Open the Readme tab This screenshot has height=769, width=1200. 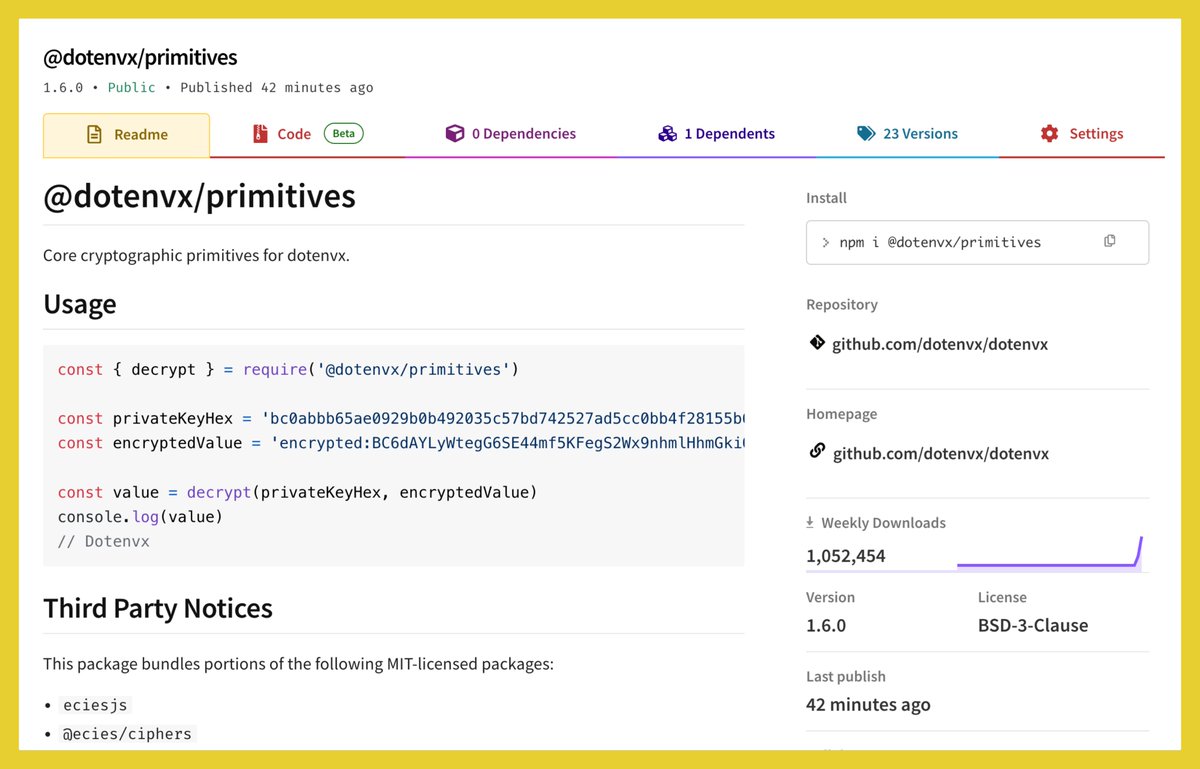pyautogui.click(x=126, y=135)
